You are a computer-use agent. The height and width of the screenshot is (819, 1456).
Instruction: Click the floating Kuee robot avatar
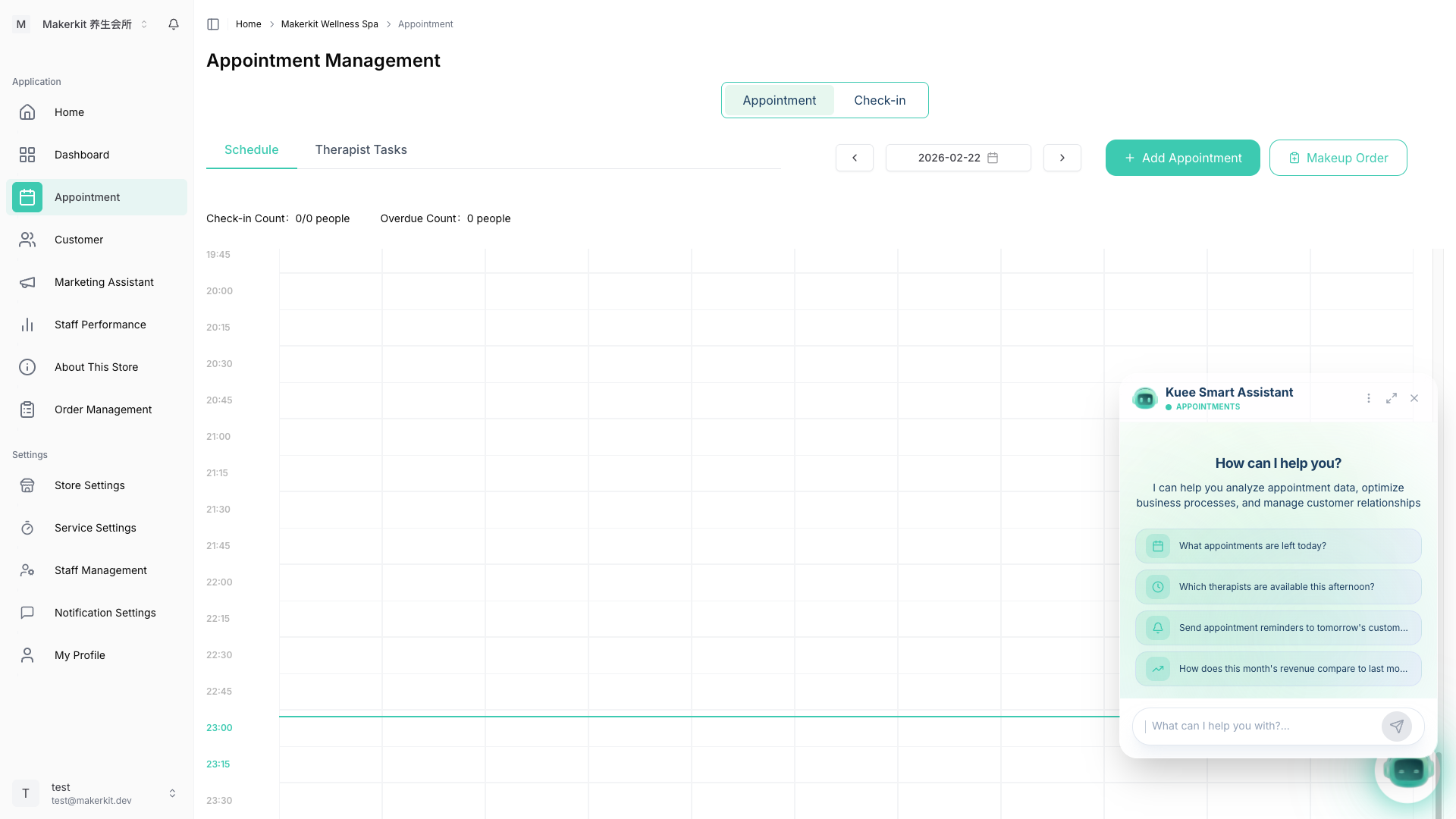[1407, 772]
